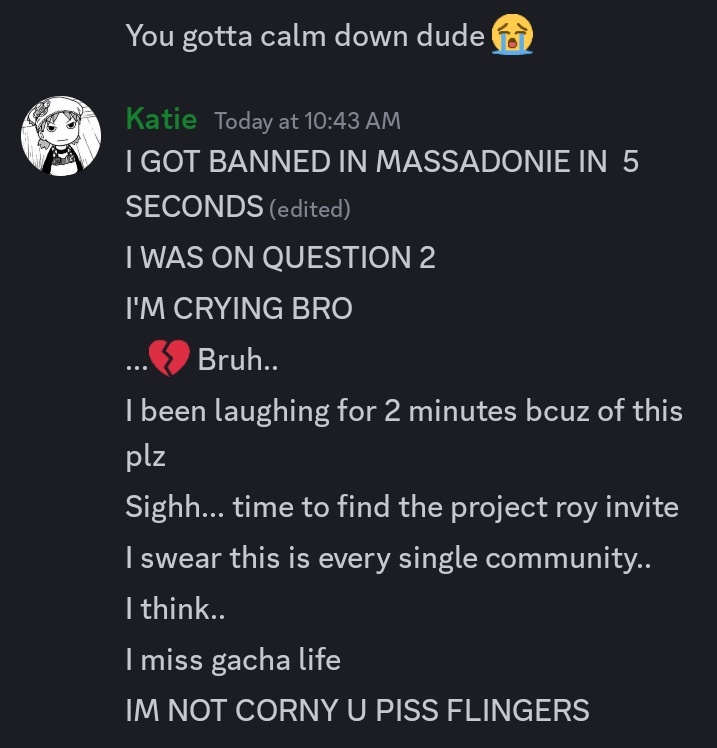Image resolution: width=717 pixels, height=748 pixels.
Task: Select the 'I swear this is every single community' message
Action: pyautogui.click(x=388, y=558)
